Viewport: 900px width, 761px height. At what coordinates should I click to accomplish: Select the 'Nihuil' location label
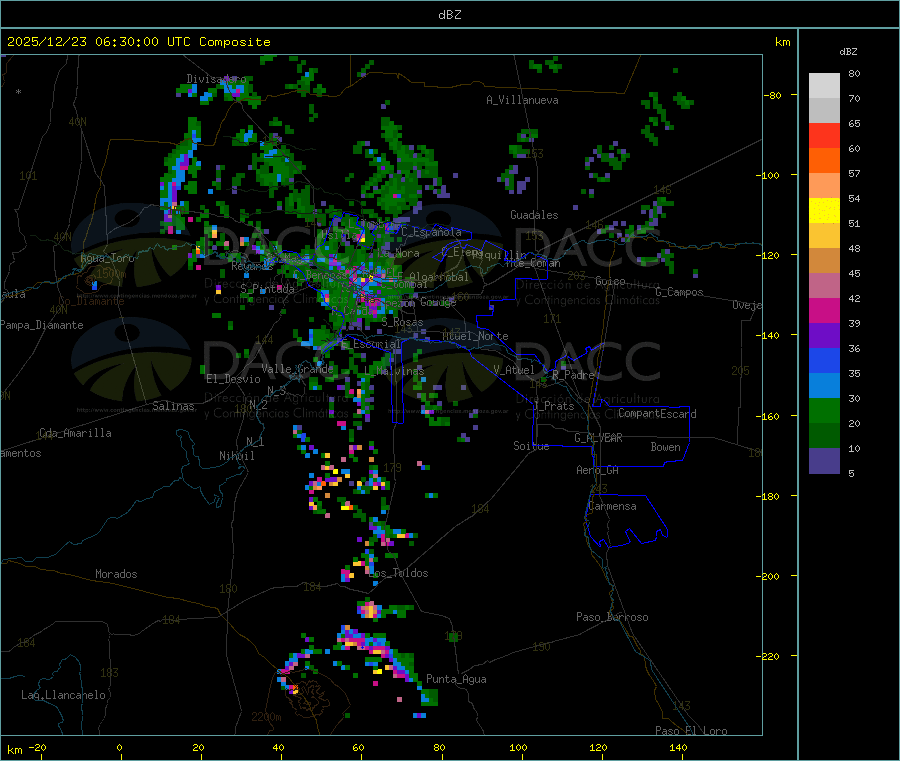[x=236, y=456]
